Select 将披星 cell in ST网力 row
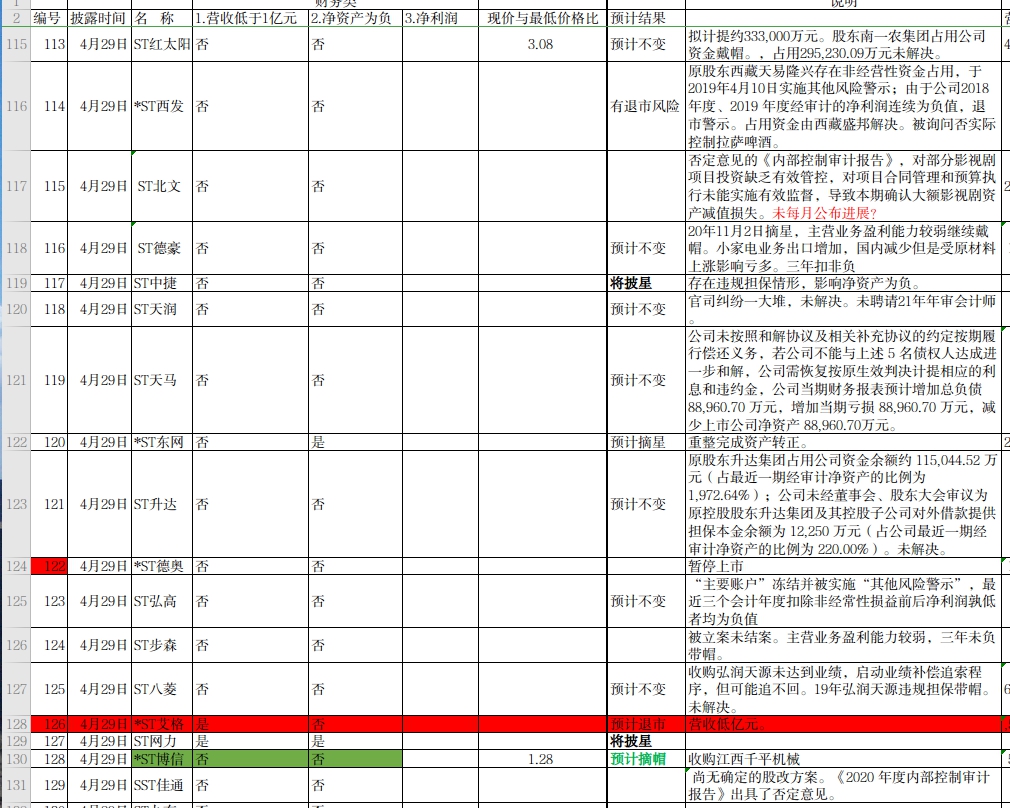 tap(646, 741)
